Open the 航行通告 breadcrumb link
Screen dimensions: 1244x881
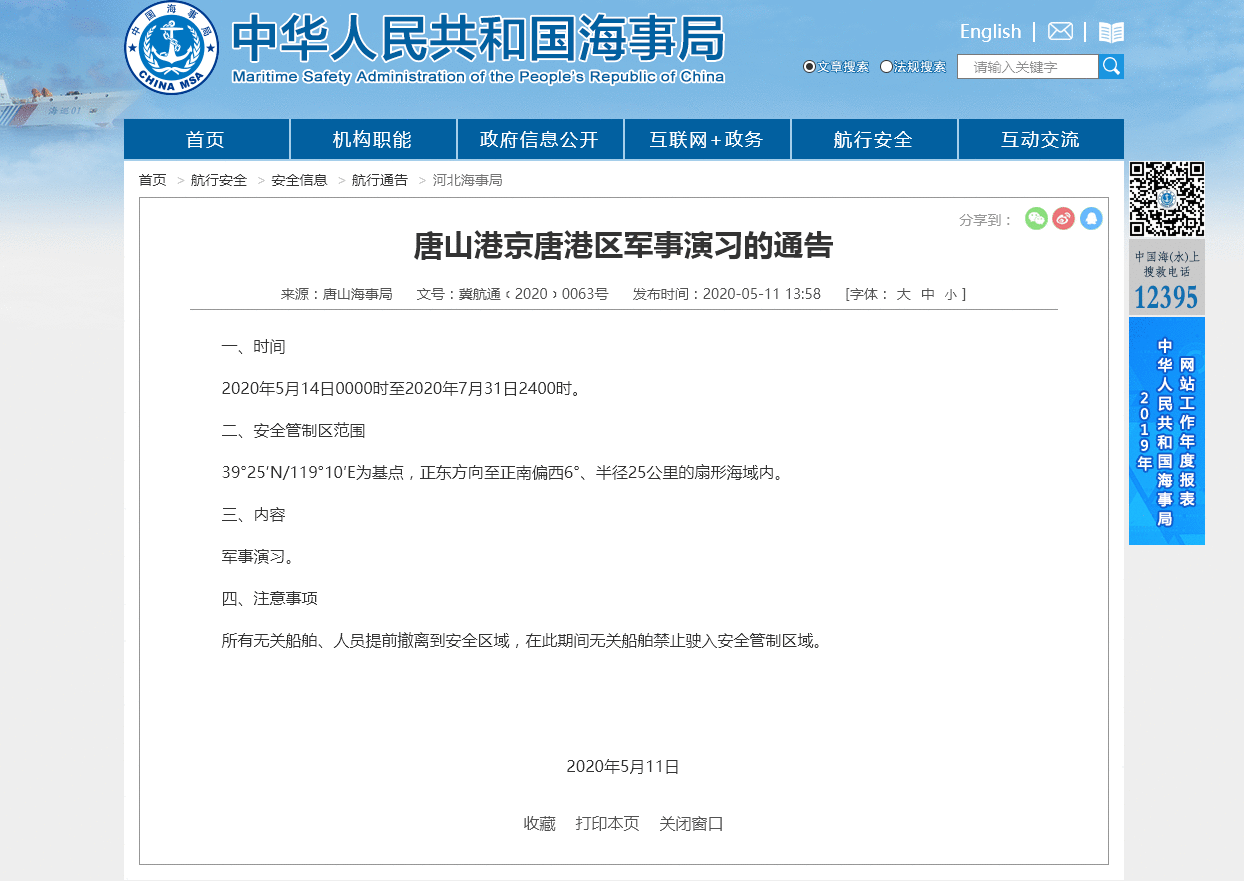379,180
